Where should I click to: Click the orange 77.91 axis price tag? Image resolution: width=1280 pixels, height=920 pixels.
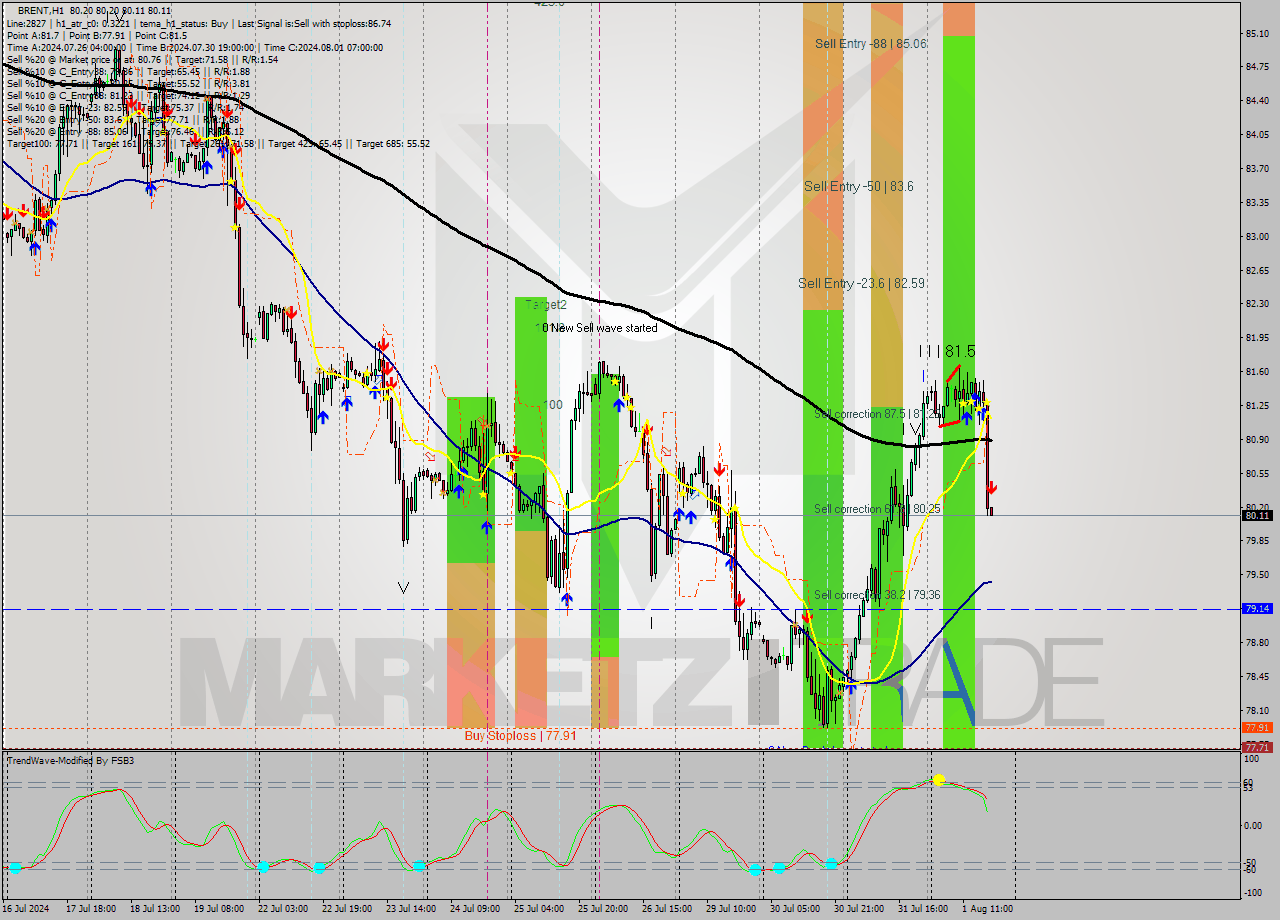click(x=1257, y=728)
